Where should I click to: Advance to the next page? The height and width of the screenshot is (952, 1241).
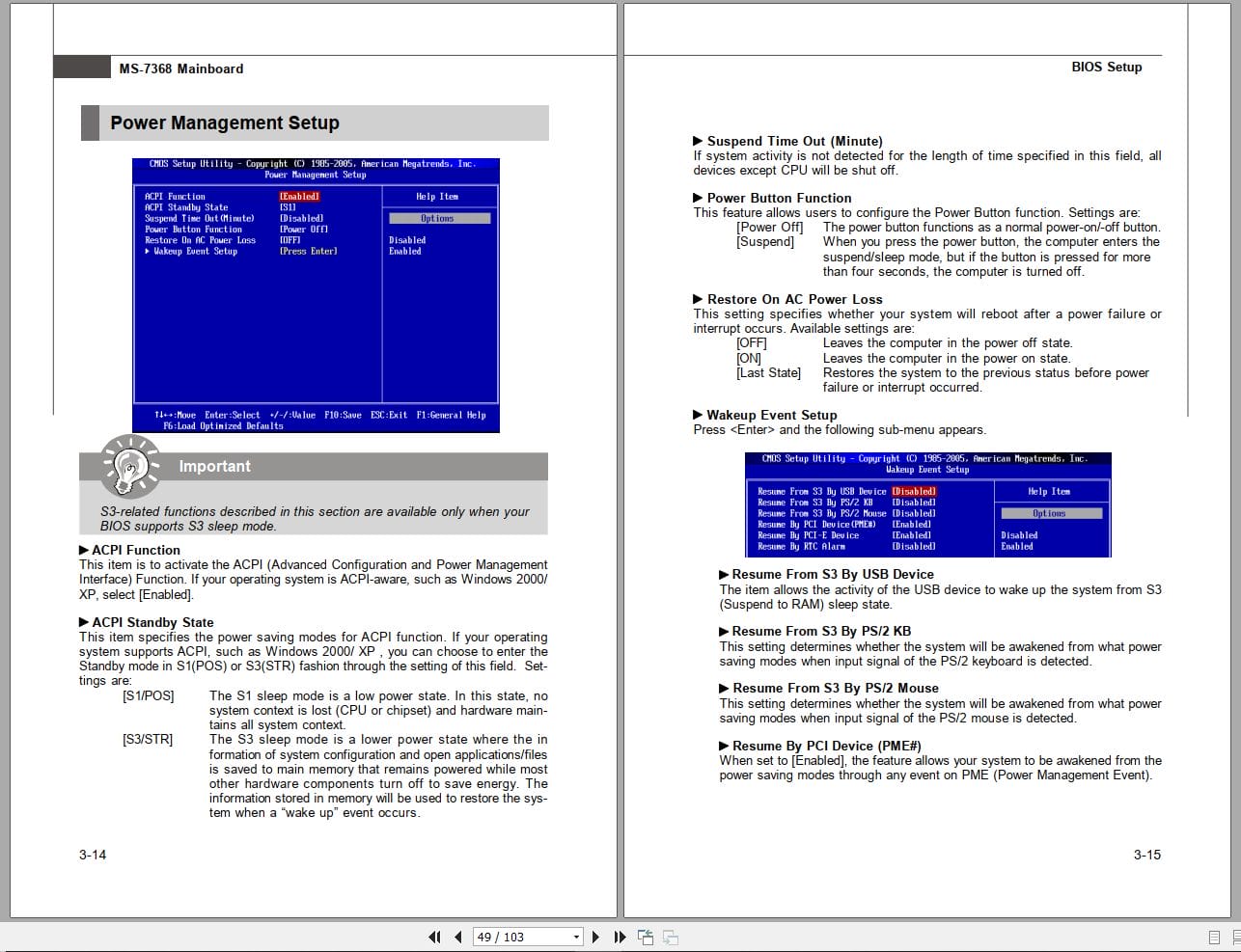click(x=595, y=937)
